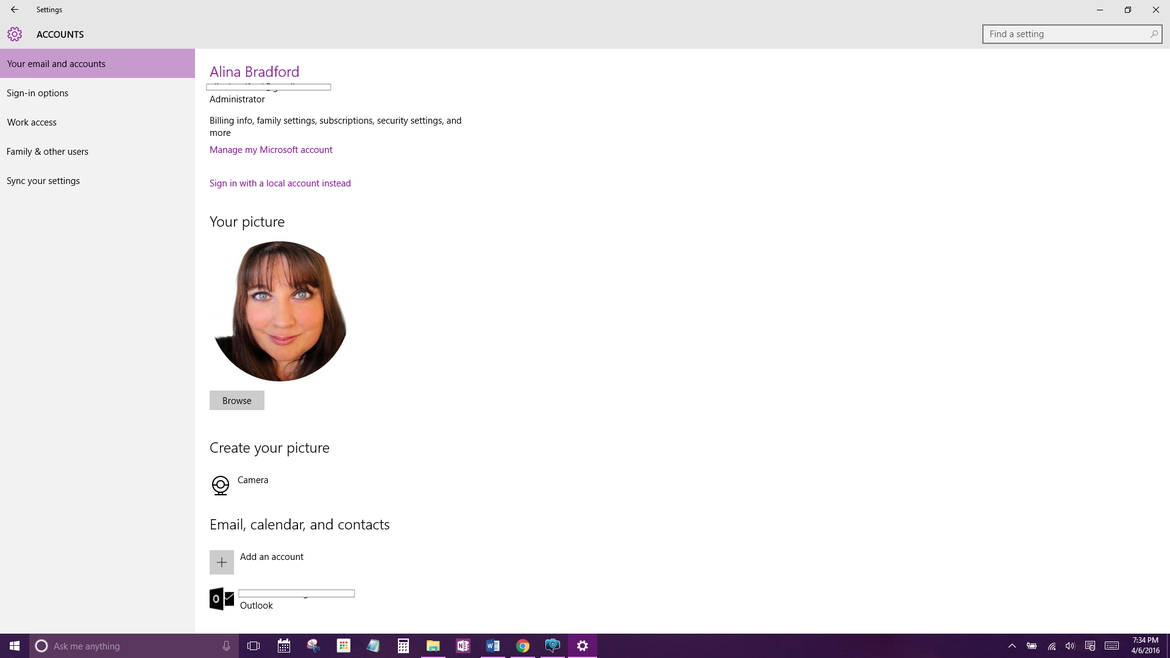This screenshot has height=658, width=1170.
Task: Open Family & other users settings
Action: [x=47, y=151]
